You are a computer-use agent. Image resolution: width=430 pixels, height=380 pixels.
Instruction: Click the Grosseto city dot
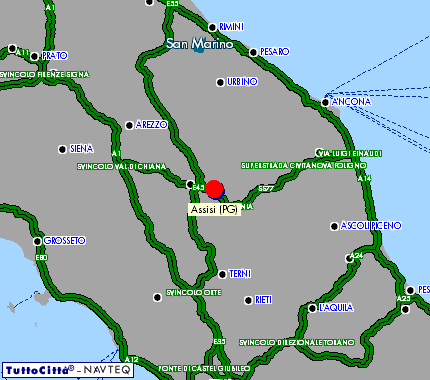(38, 241)
